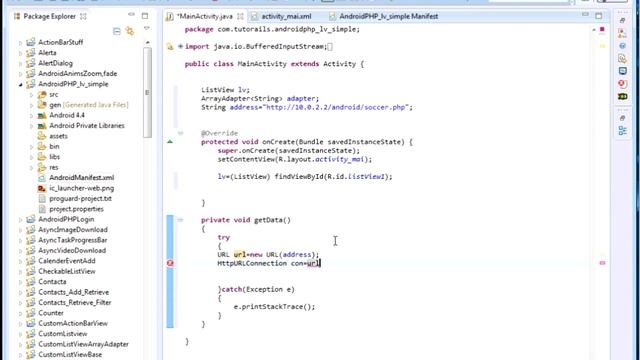Click 'URL url=new URL(address);' line
Viewport: 640px width, 360px height.
[x=268, y=255]
